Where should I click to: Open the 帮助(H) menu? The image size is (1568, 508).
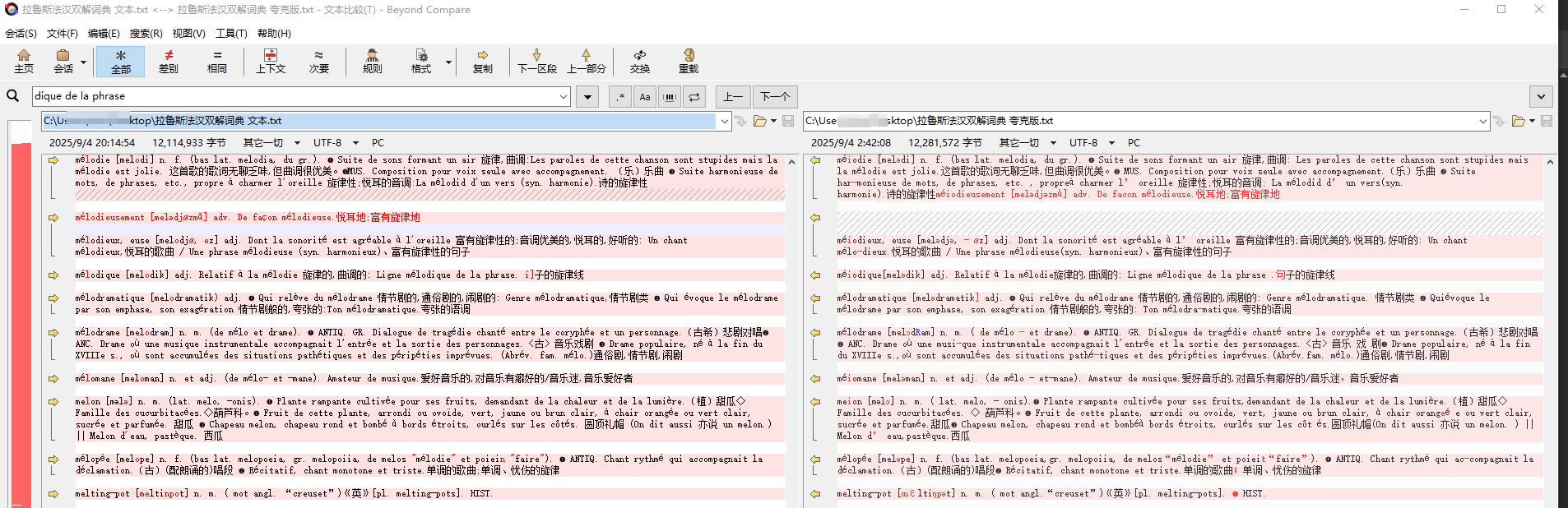point(274,34)
